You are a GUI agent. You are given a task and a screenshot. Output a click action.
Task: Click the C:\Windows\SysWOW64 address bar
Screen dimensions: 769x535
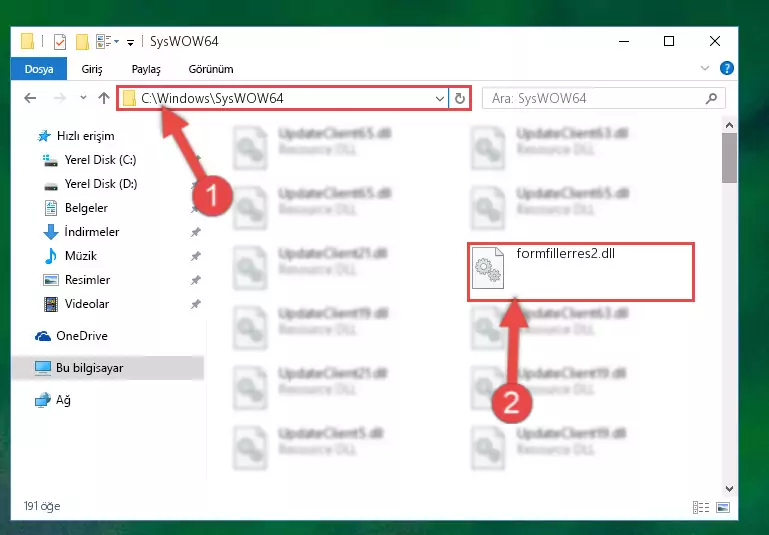pyautogui.click(x=282, y=99)
